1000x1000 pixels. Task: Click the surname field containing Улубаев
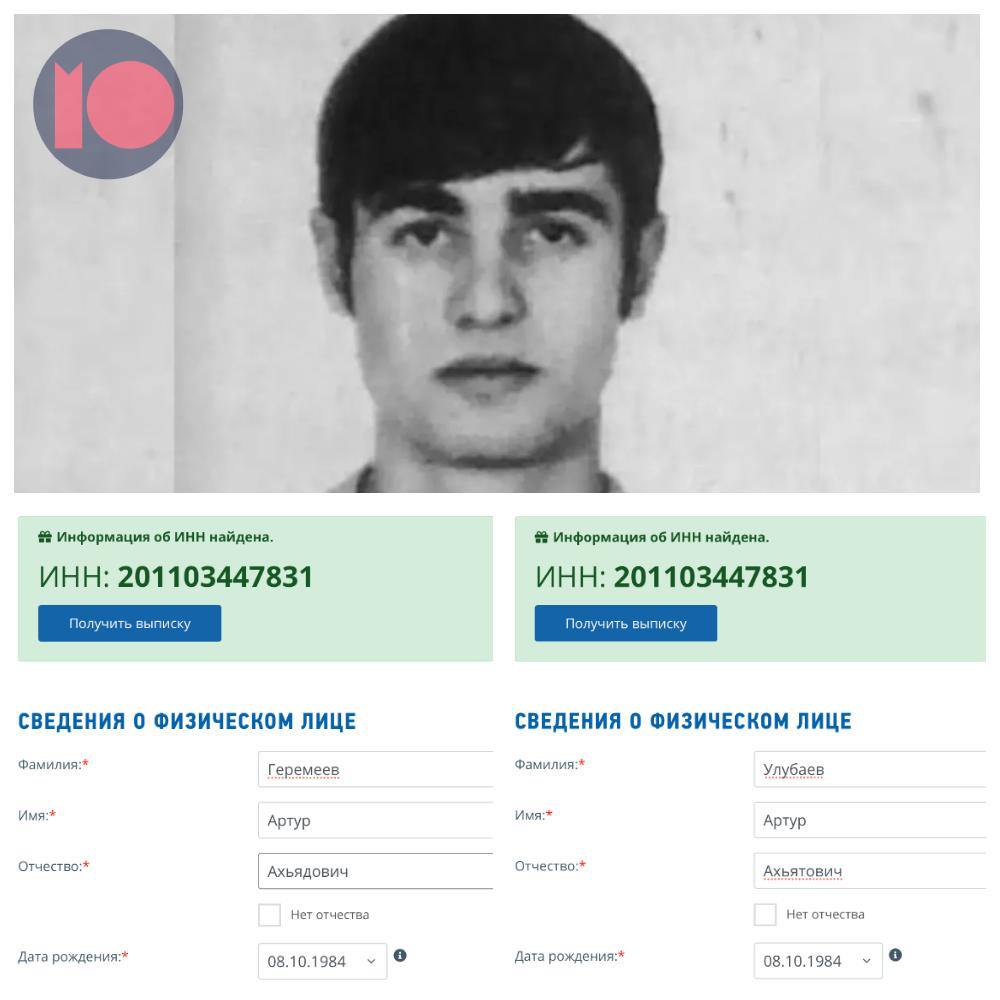click(870, 770)
